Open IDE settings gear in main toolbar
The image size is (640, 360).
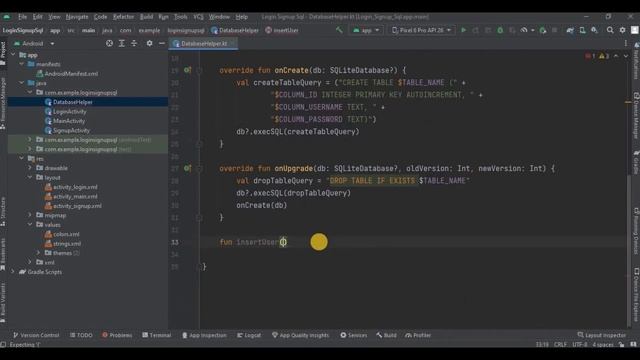[x=622, y=30]
